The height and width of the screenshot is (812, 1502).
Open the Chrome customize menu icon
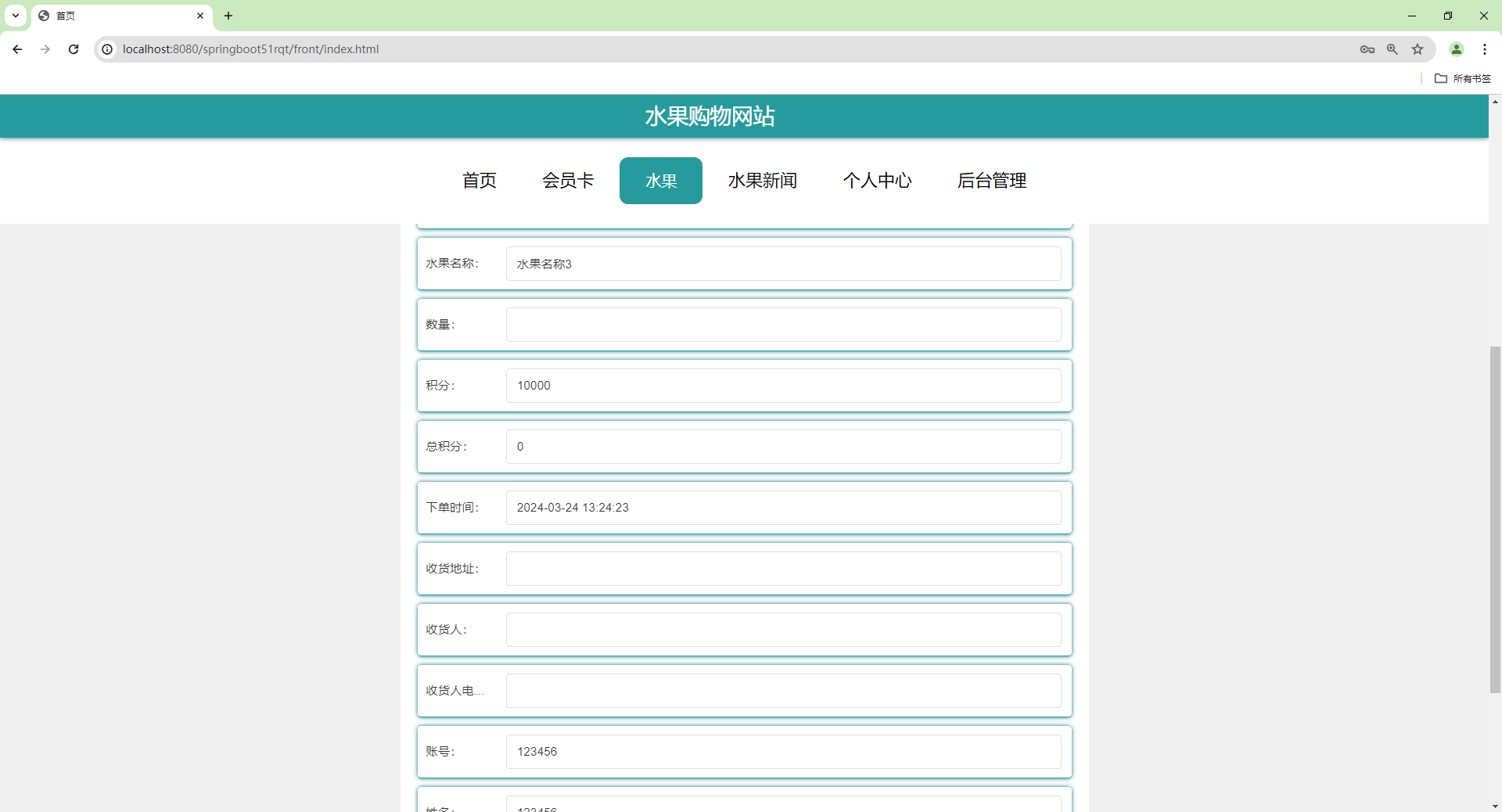coord(1486,49)
